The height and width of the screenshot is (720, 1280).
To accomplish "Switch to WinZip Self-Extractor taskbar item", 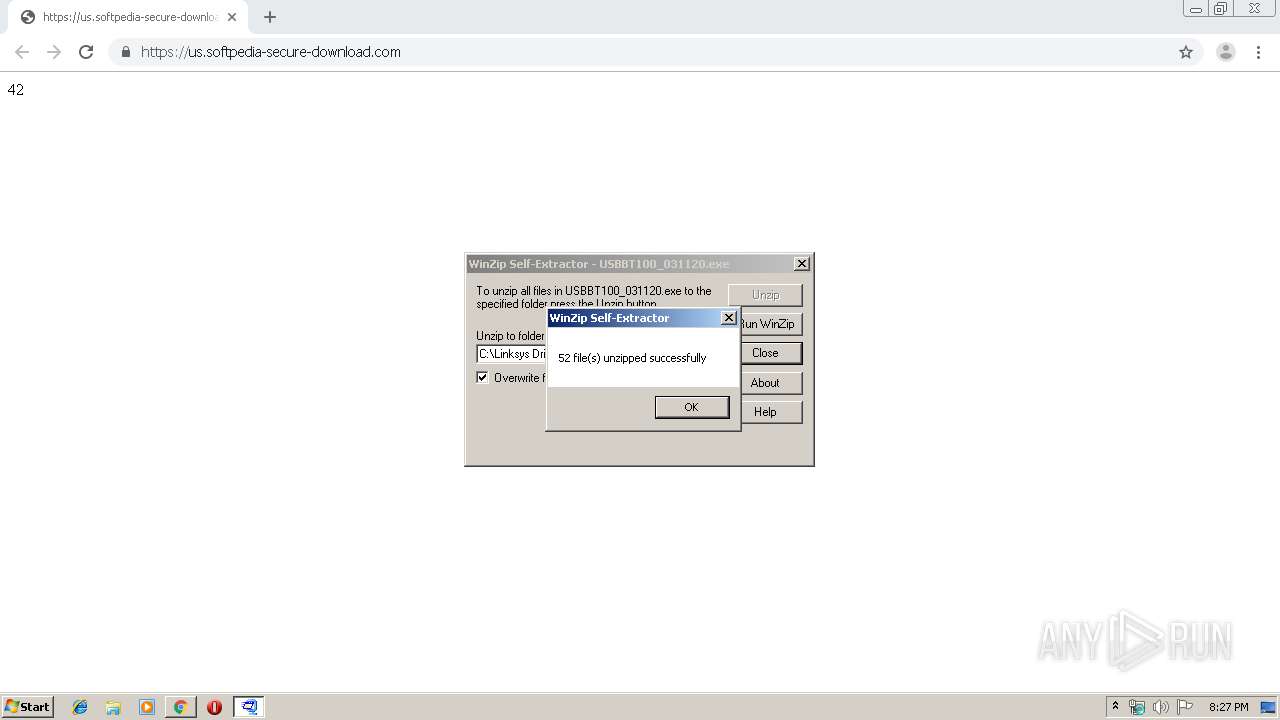I will click(x=249, y=707).
